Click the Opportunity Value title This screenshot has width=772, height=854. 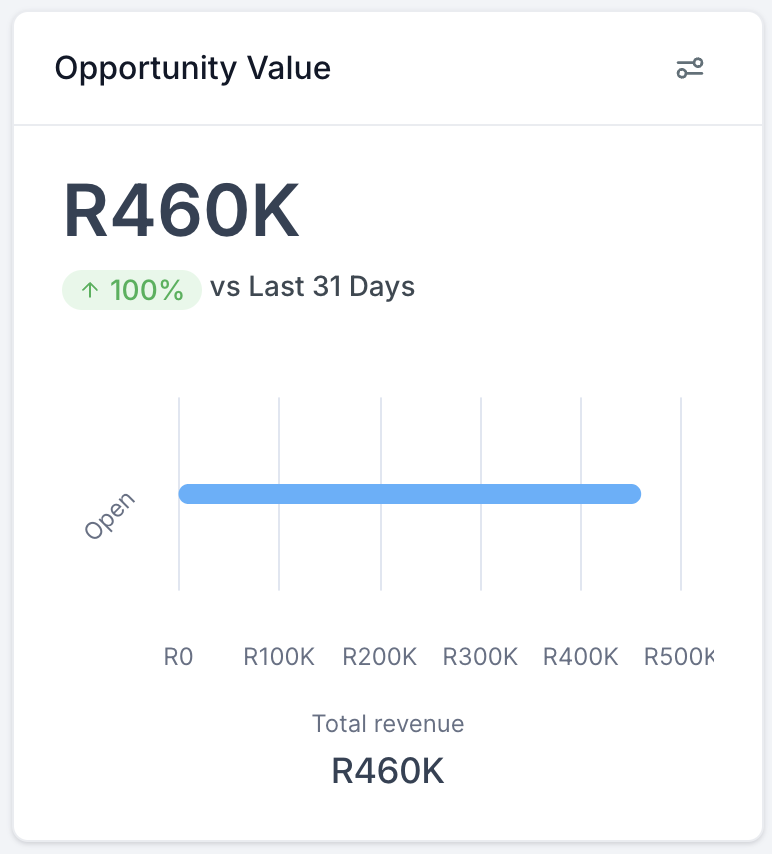[193, 69]
